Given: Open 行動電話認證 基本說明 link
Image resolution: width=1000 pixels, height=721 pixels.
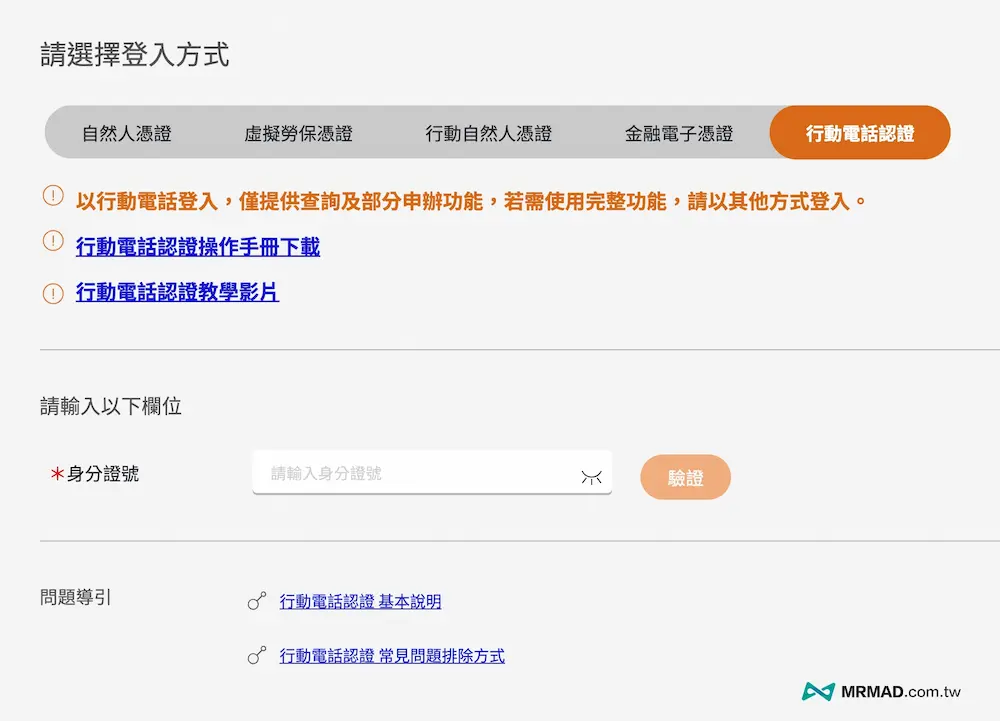Looking at the screenshot, I should coord(360,601).
